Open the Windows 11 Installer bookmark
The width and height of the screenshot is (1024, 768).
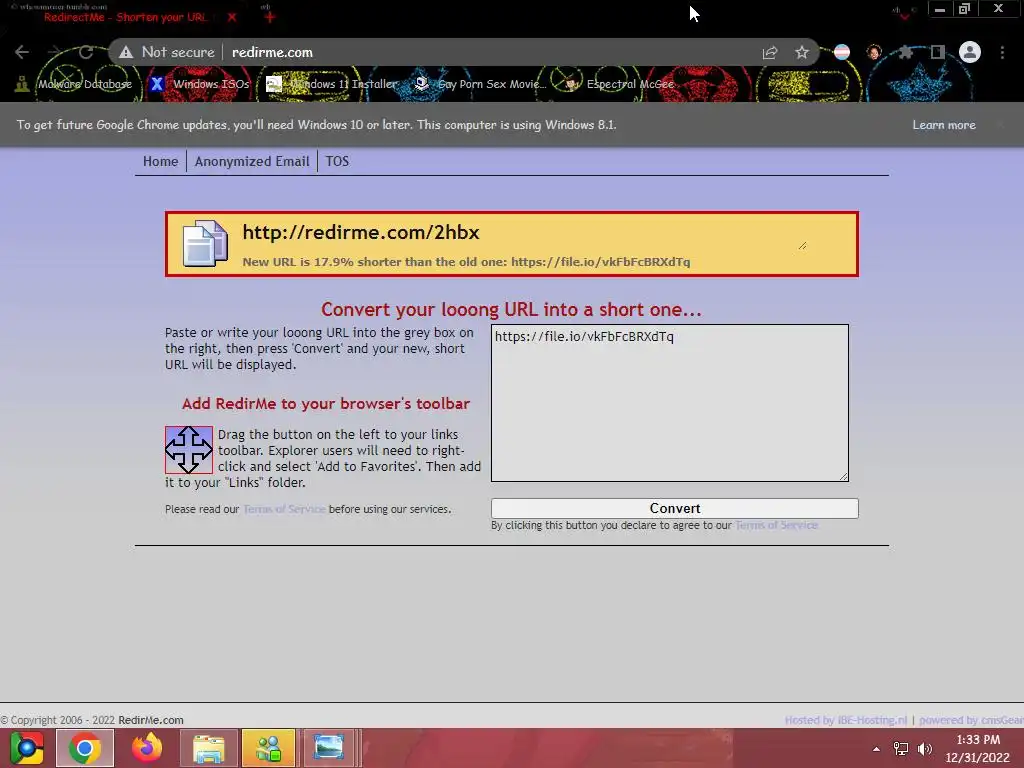coord(332,84)
